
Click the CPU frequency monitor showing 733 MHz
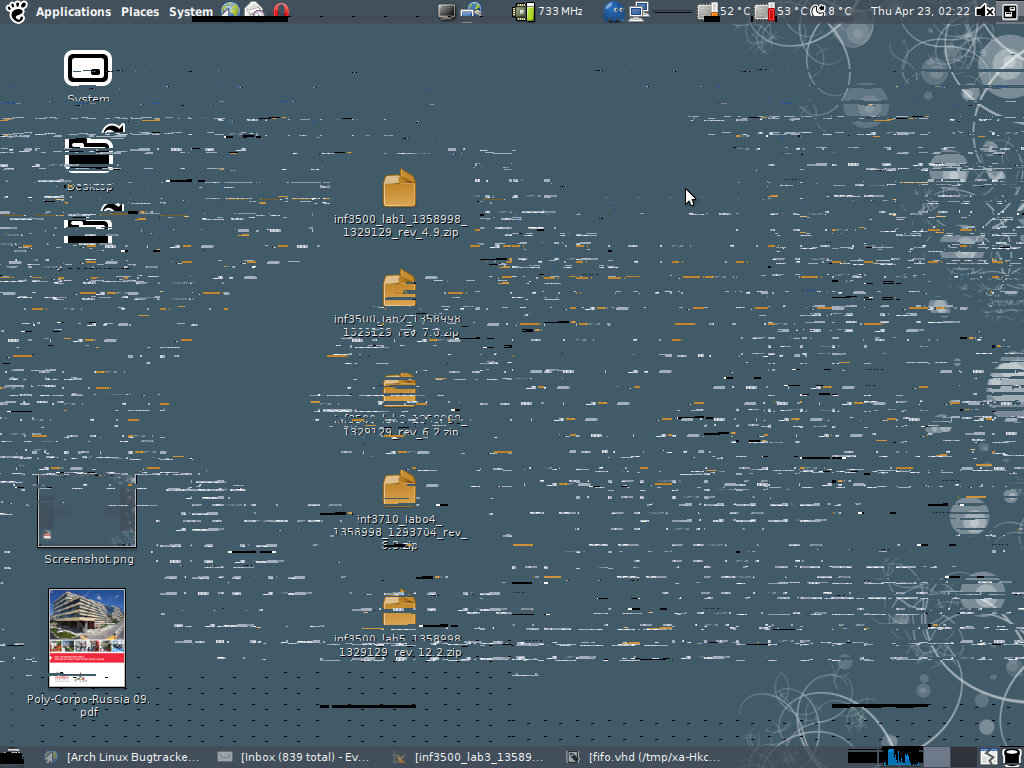coord(549,11)
